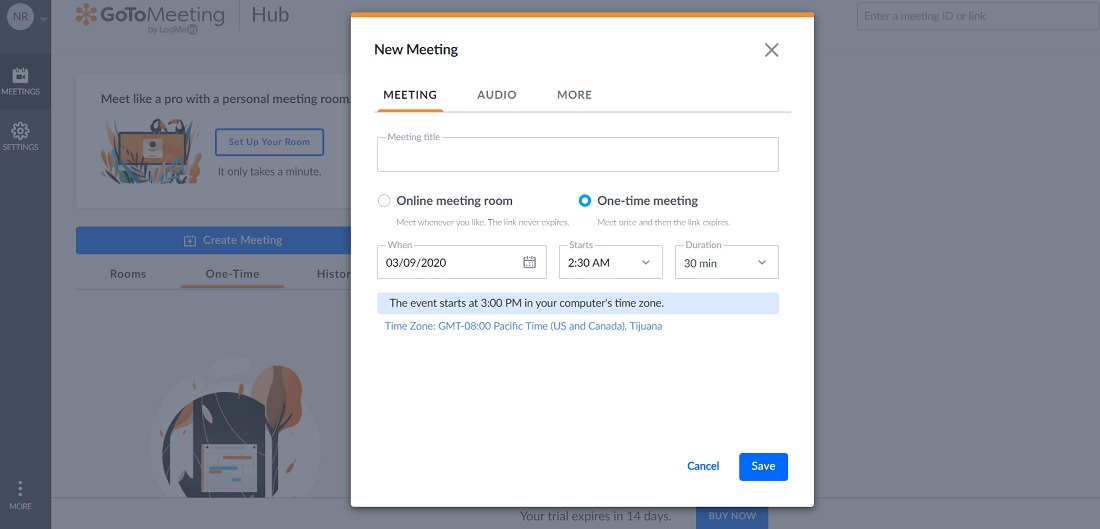Open Meetings in the left sidebar
Screen dimensions: 1100x529
[20, 81]
